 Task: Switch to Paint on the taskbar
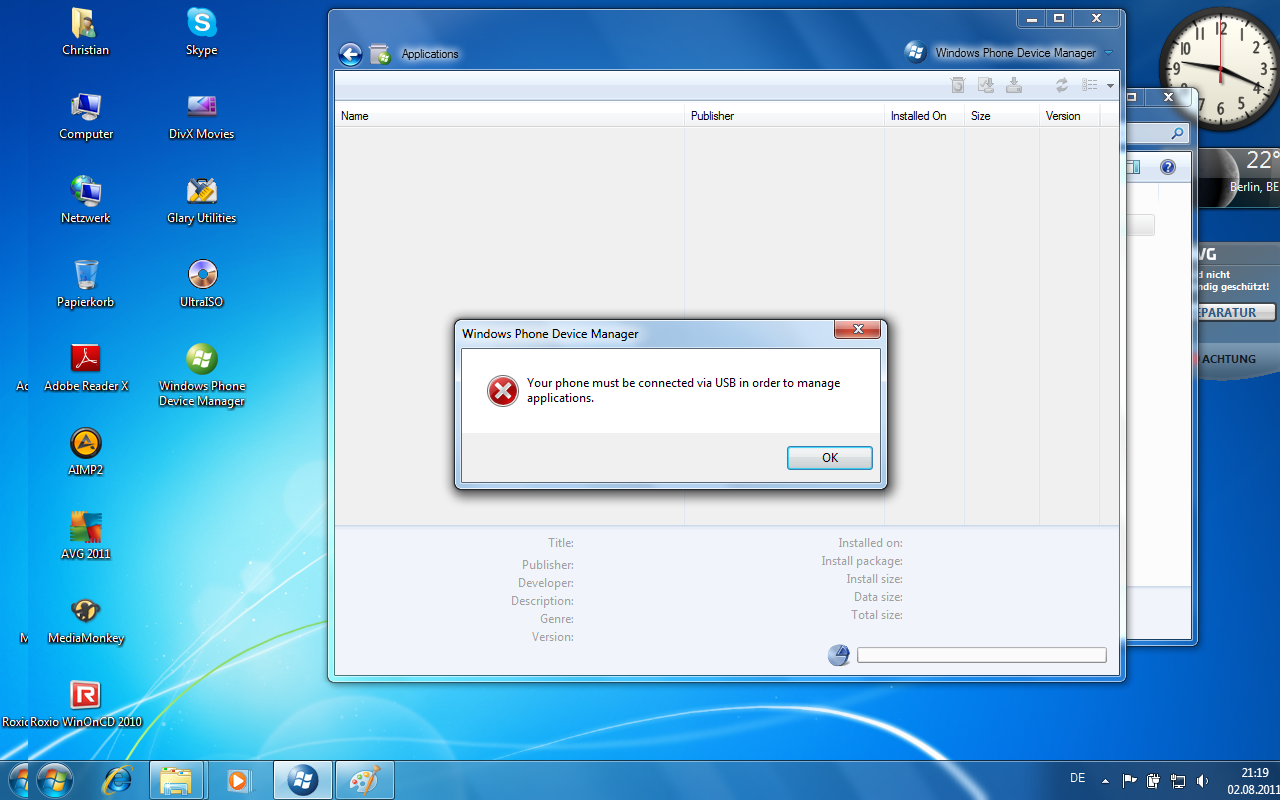tap(364, 780)
